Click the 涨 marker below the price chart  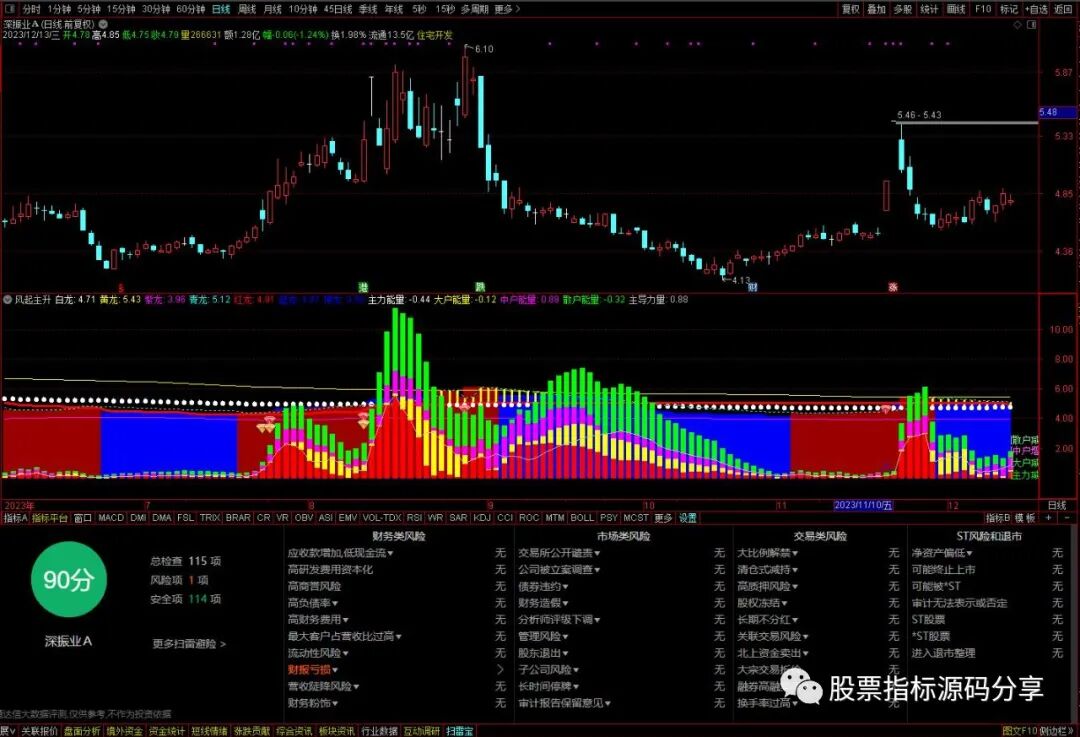pyautogui.click(x=893, y=287)
